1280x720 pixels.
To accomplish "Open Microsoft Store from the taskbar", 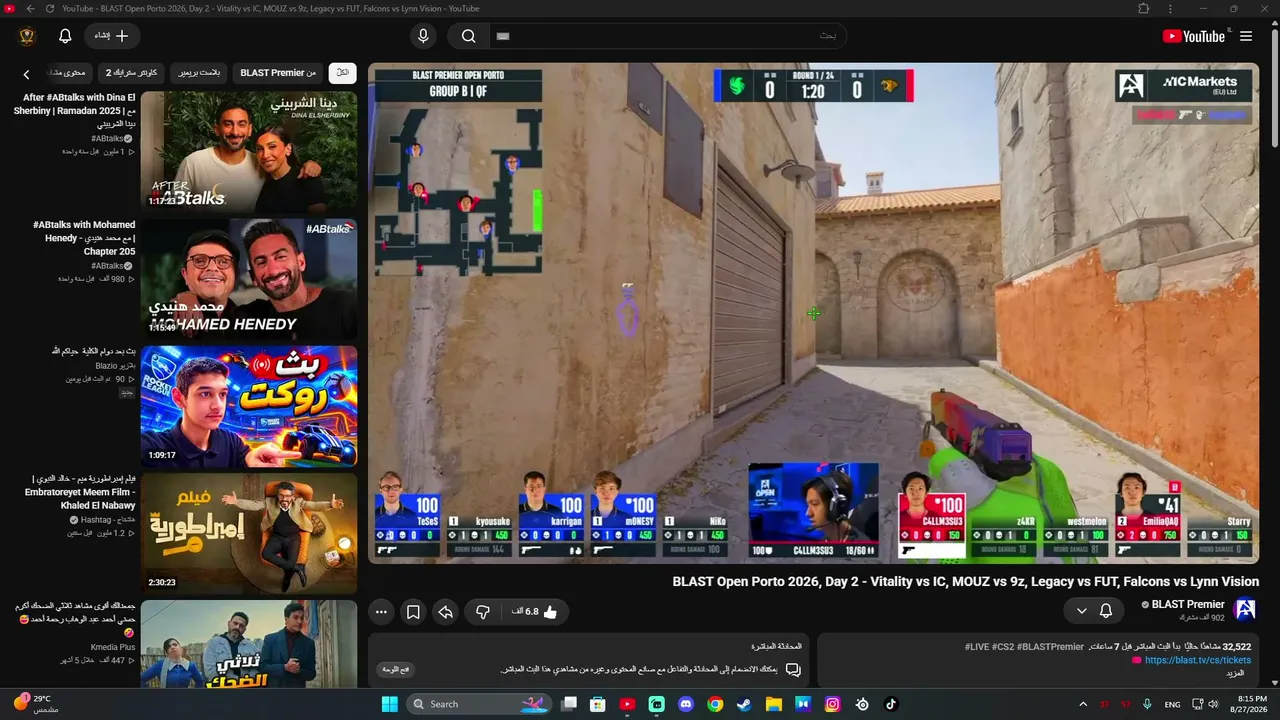I will (x=597, y=704).
